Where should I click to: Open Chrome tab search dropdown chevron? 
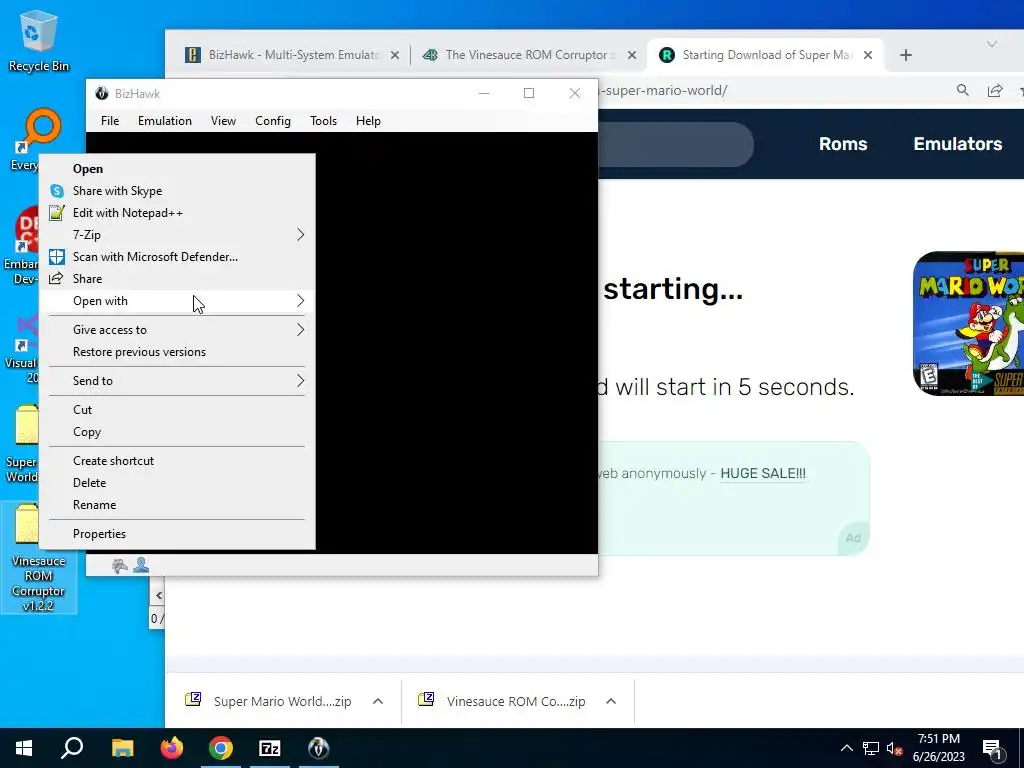[991, 44]
